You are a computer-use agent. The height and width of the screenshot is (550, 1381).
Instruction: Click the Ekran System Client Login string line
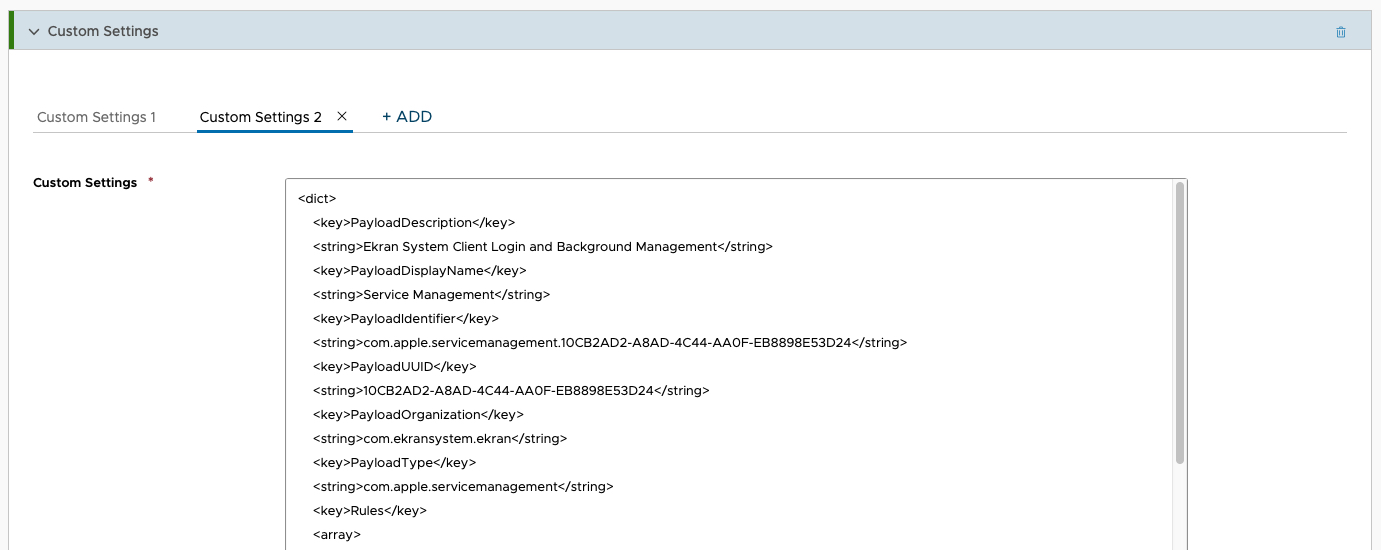coord(542,246)
